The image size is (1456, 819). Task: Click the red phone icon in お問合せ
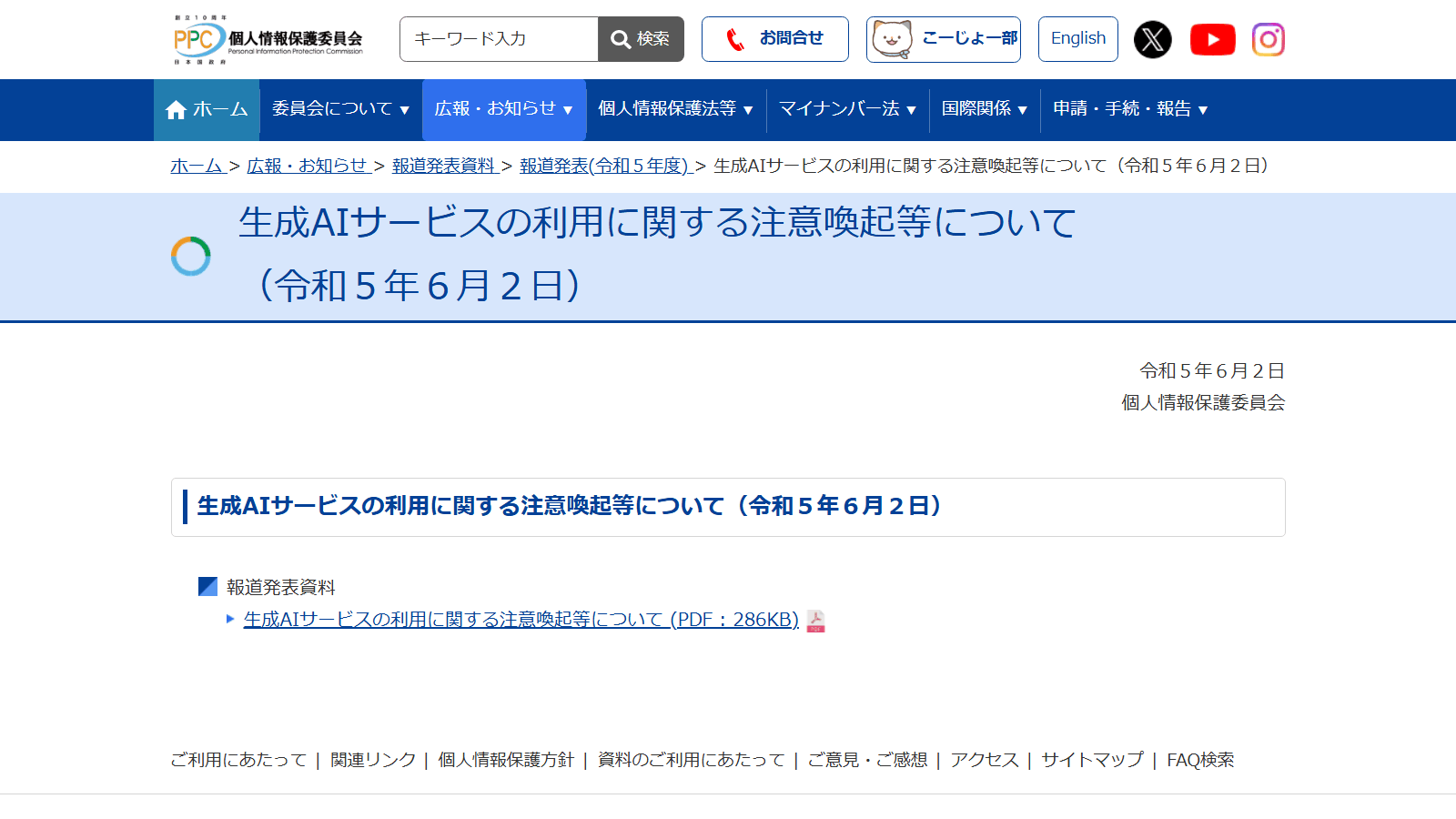point(735,39)
